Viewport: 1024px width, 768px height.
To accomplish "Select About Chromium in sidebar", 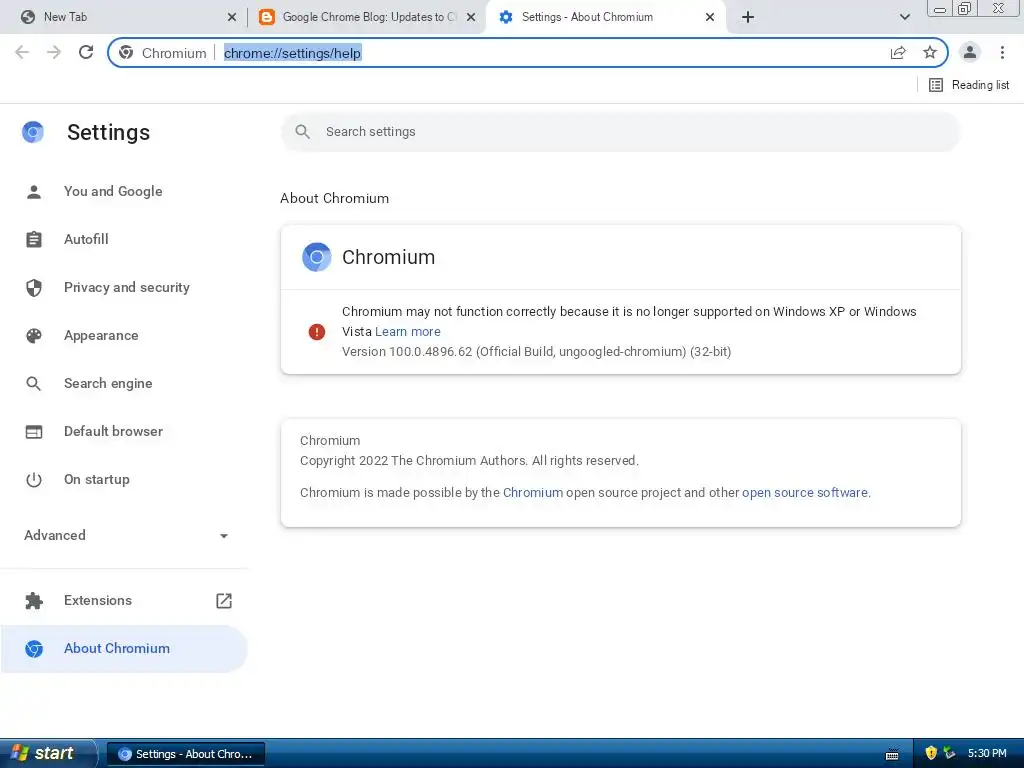I will (x=124, y=648).
